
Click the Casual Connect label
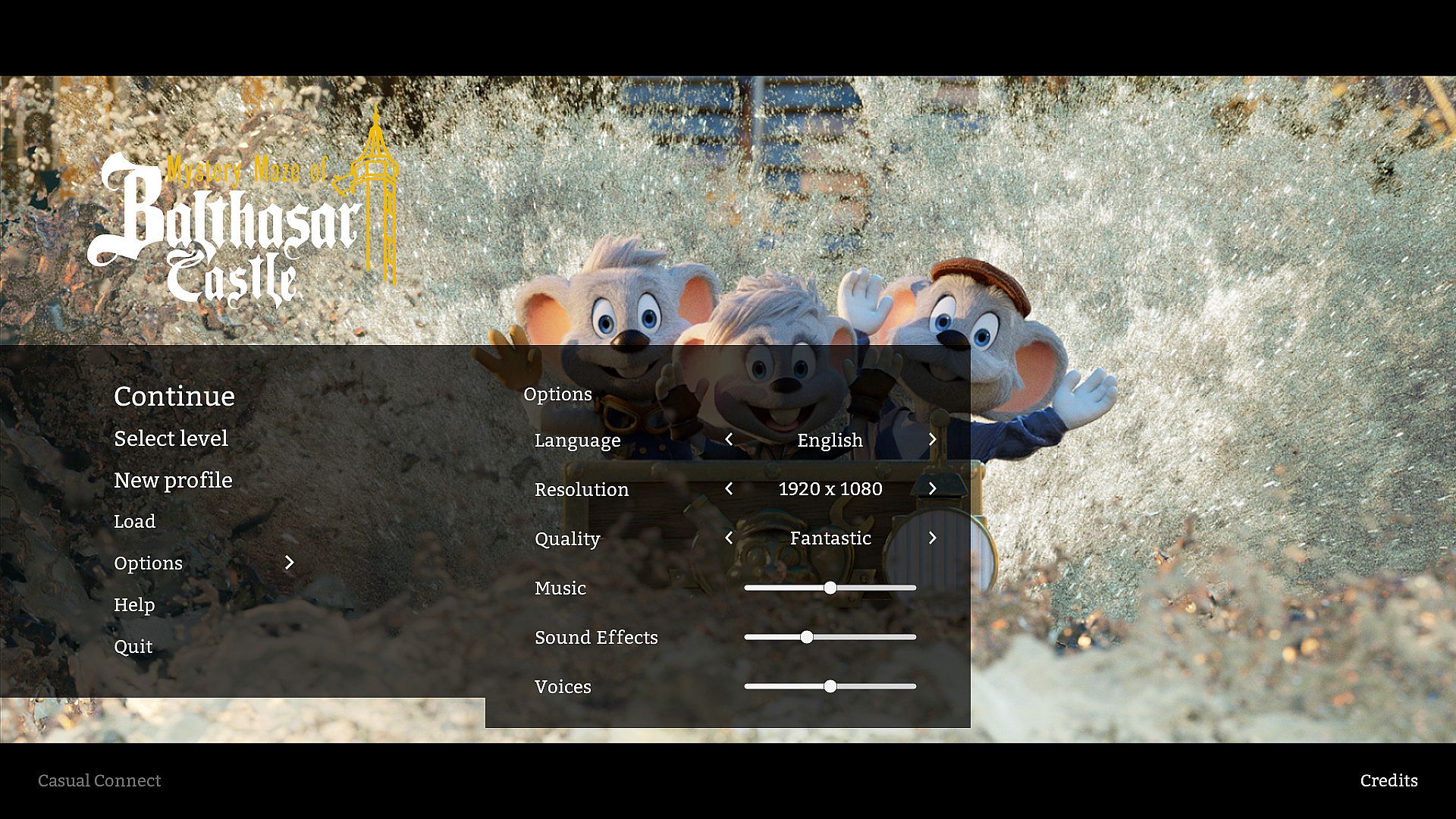99,780
